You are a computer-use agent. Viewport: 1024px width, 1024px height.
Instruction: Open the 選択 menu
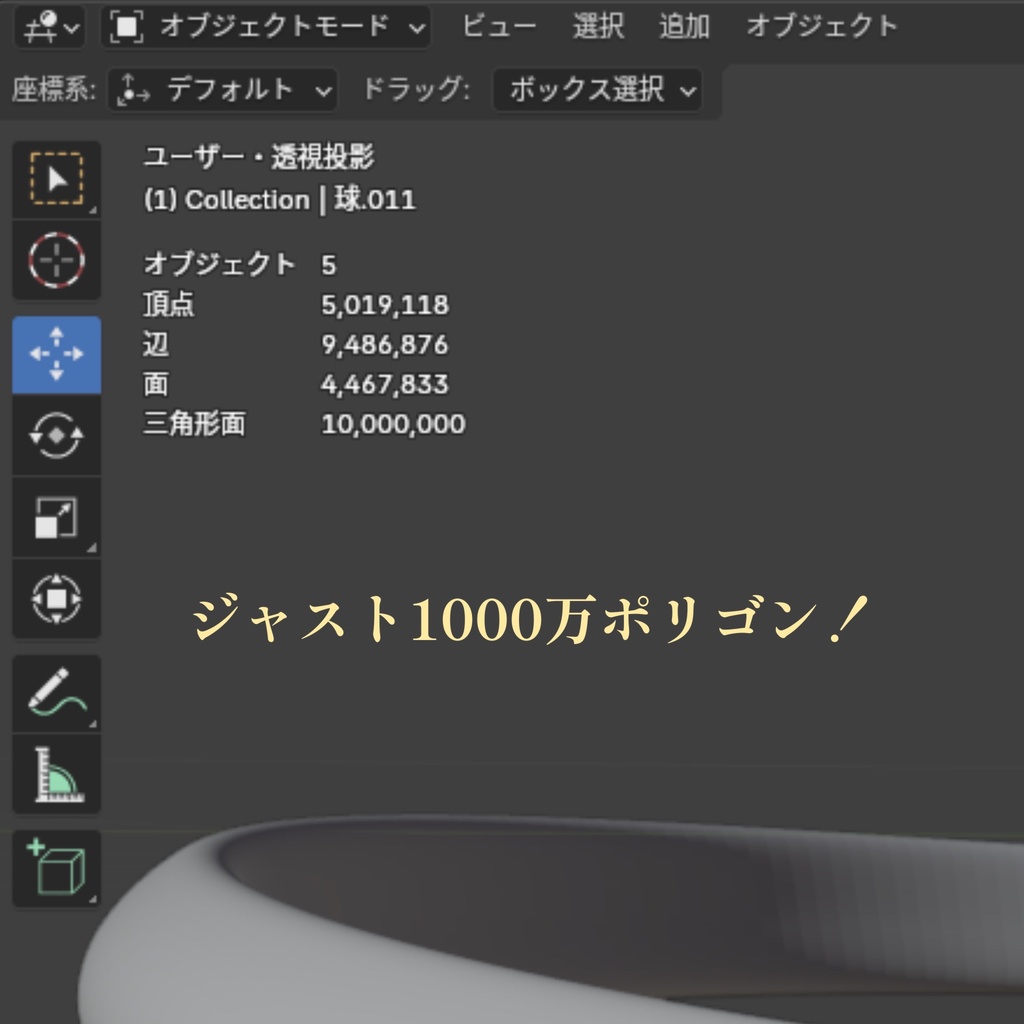(x=598, y=27)
